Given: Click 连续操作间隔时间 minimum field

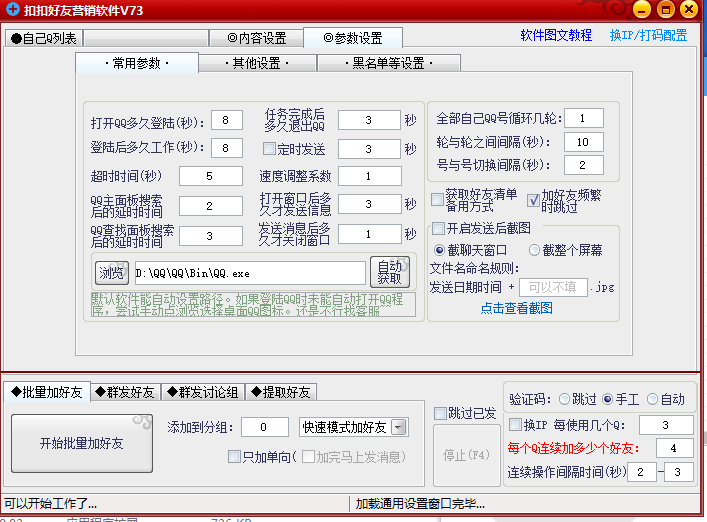Looking at the screenshot, I should (x=641, y=472).
